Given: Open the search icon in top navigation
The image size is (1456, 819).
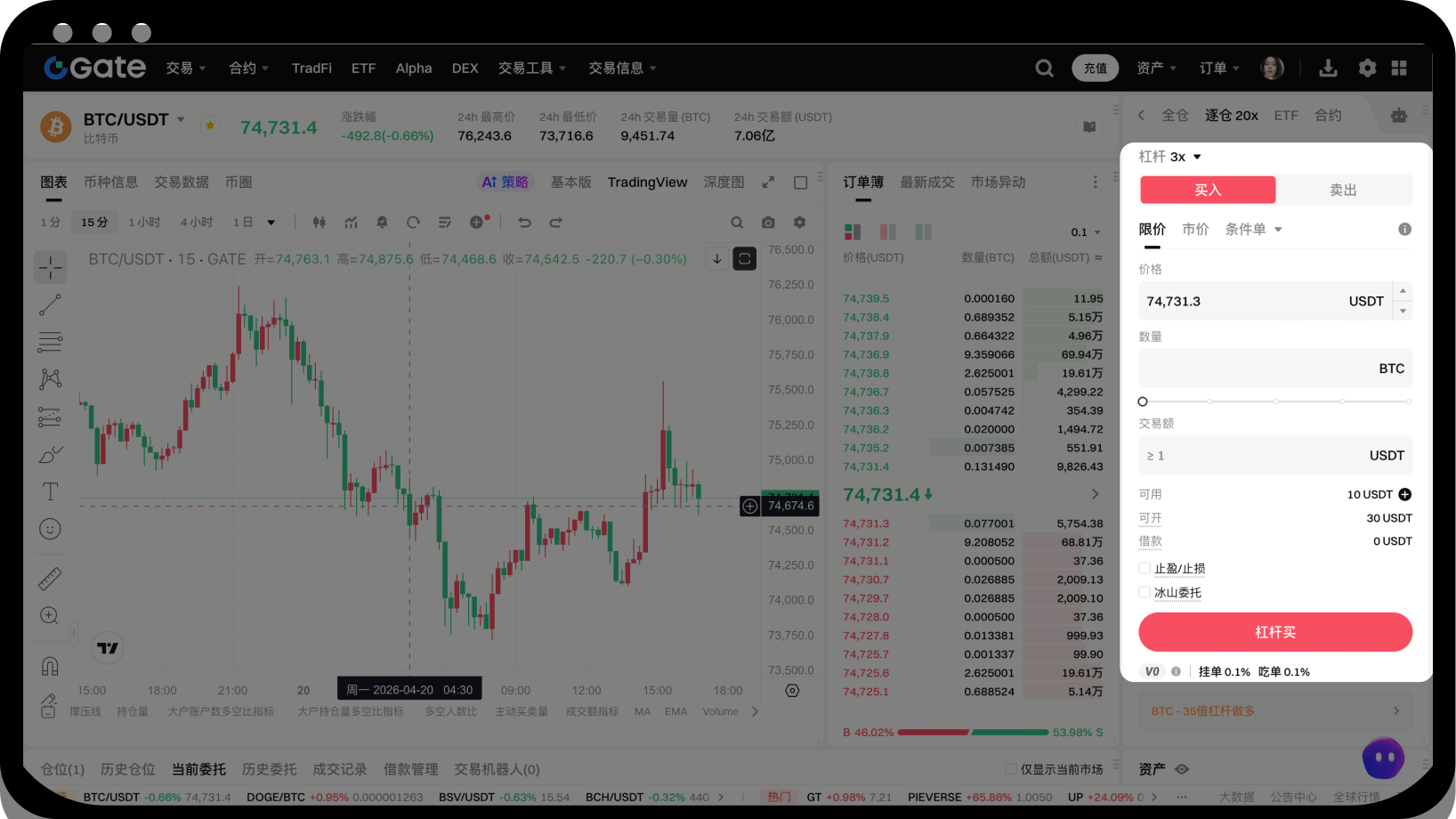Looking at the screenshot, I should point(1044,69).
